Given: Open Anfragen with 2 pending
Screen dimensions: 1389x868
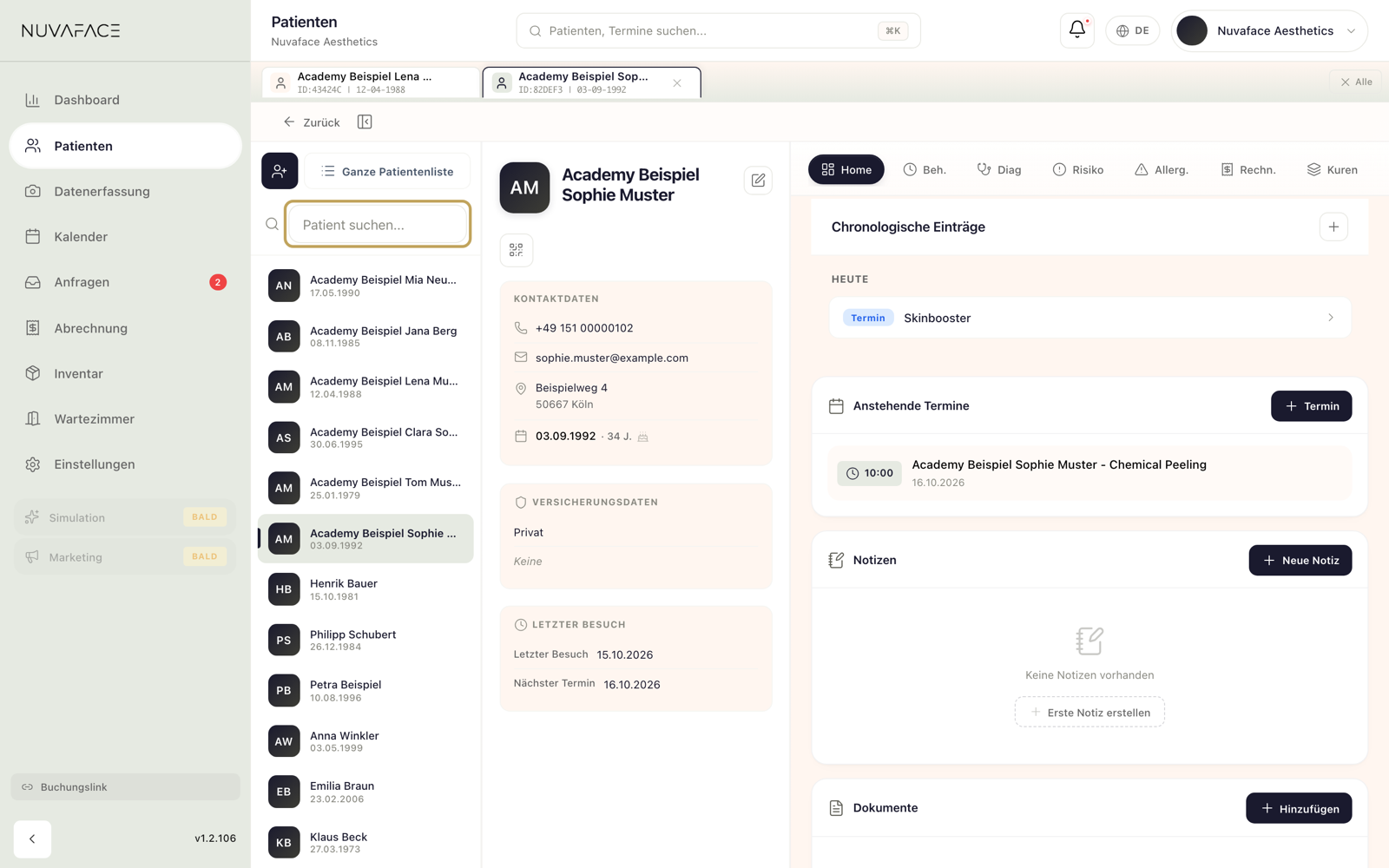Looking at the screenshot, I should pyautogui.click(x=126, y=282).
